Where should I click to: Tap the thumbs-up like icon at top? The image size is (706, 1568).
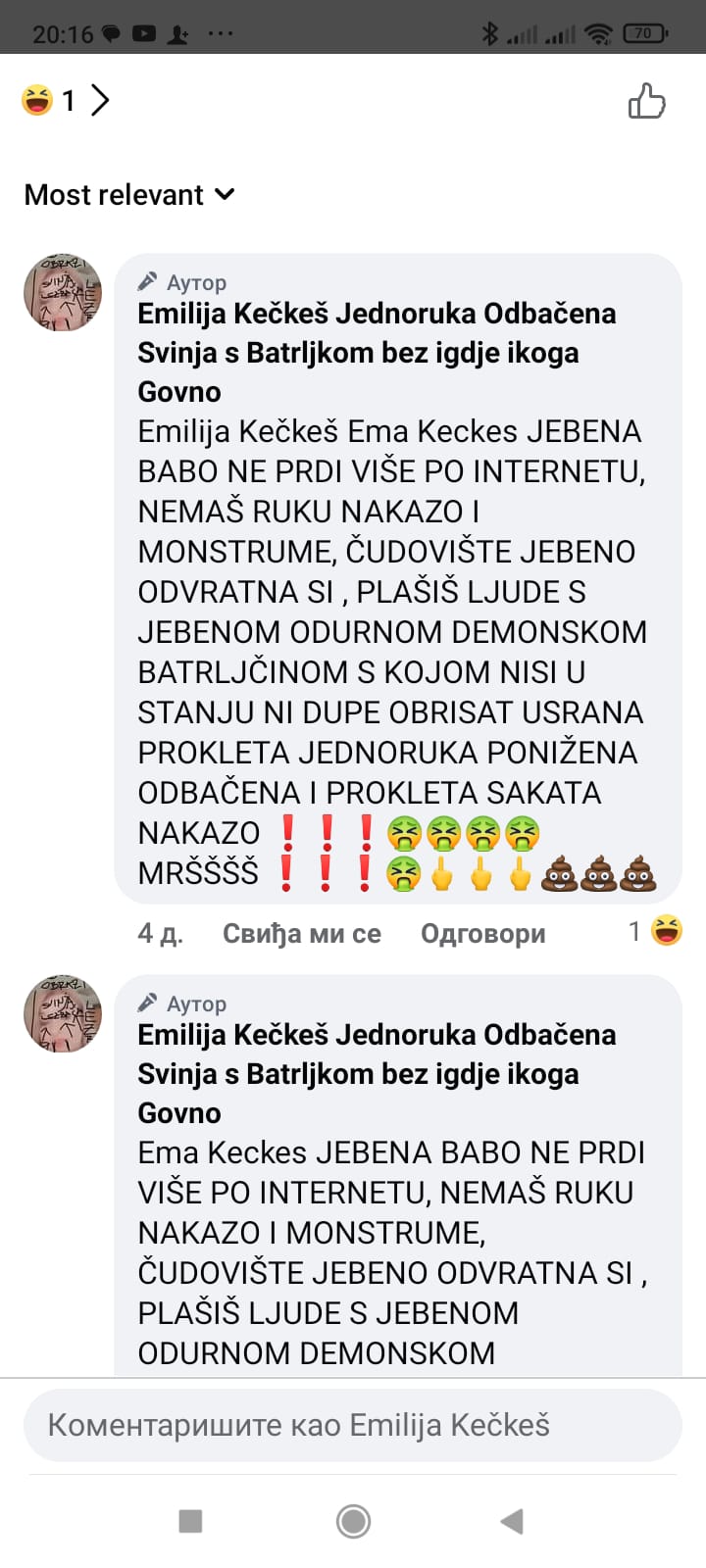pos(646,101)
